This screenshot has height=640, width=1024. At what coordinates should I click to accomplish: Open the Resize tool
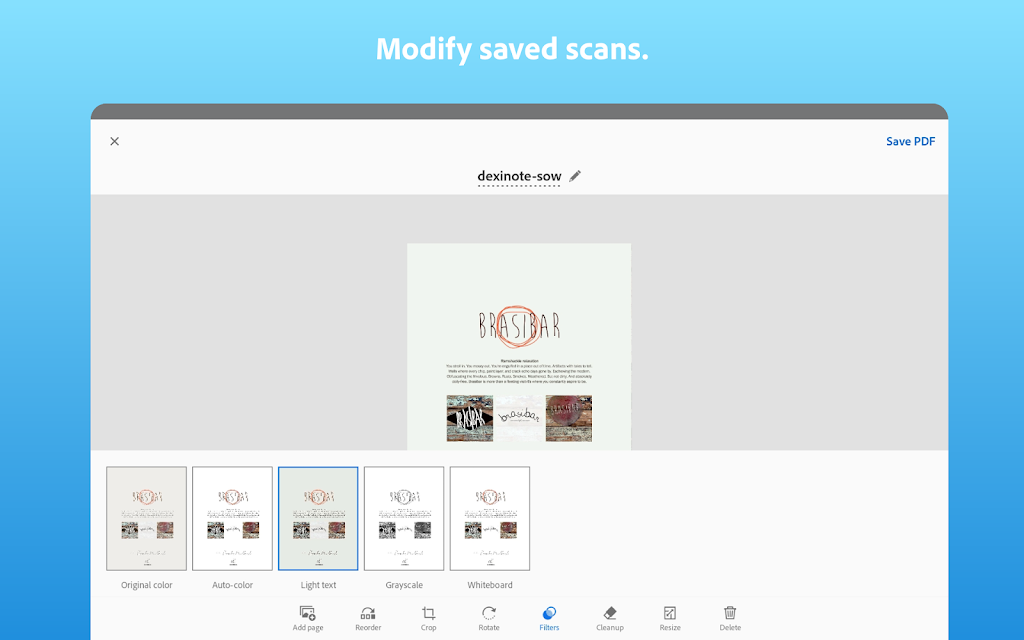click(x=670, y=618)
